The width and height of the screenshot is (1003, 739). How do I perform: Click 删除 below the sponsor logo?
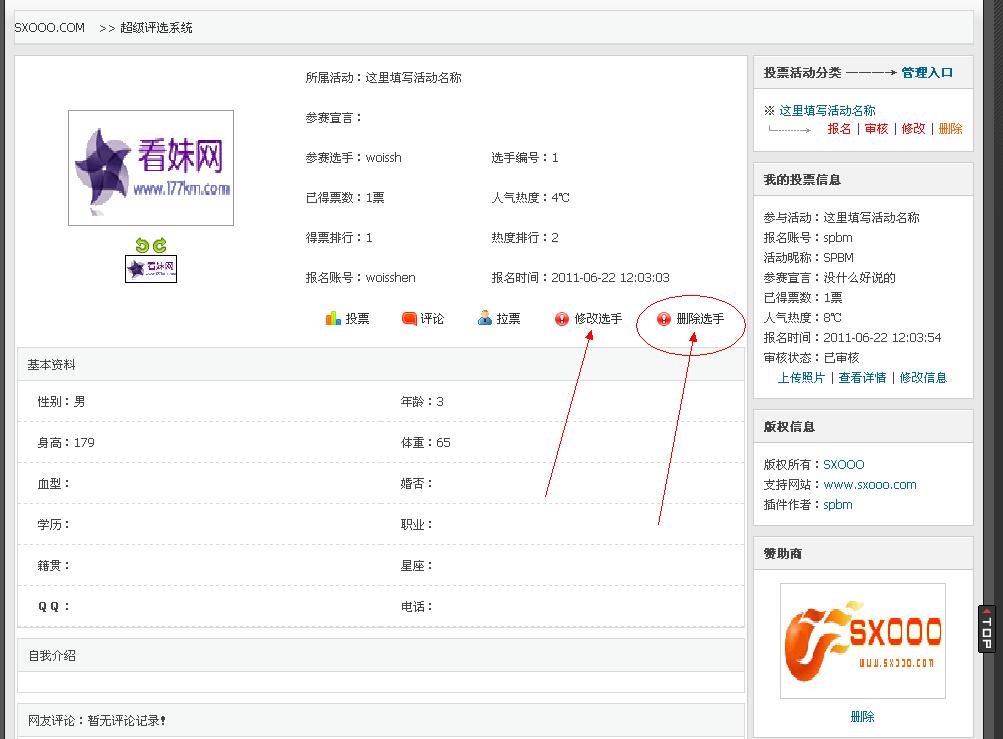[x=862, y=717]
